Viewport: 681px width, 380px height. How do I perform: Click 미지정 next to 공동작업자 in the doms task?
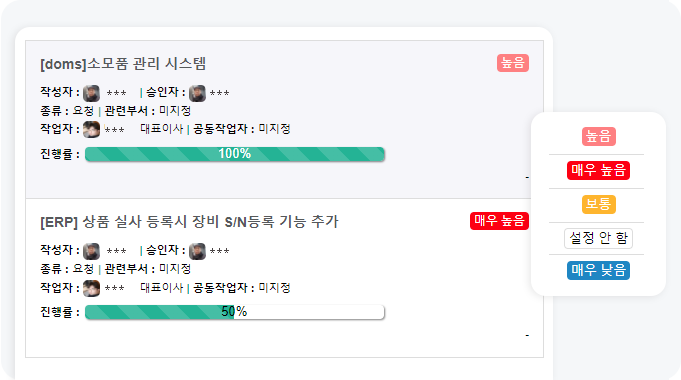[x=274, y=129]
